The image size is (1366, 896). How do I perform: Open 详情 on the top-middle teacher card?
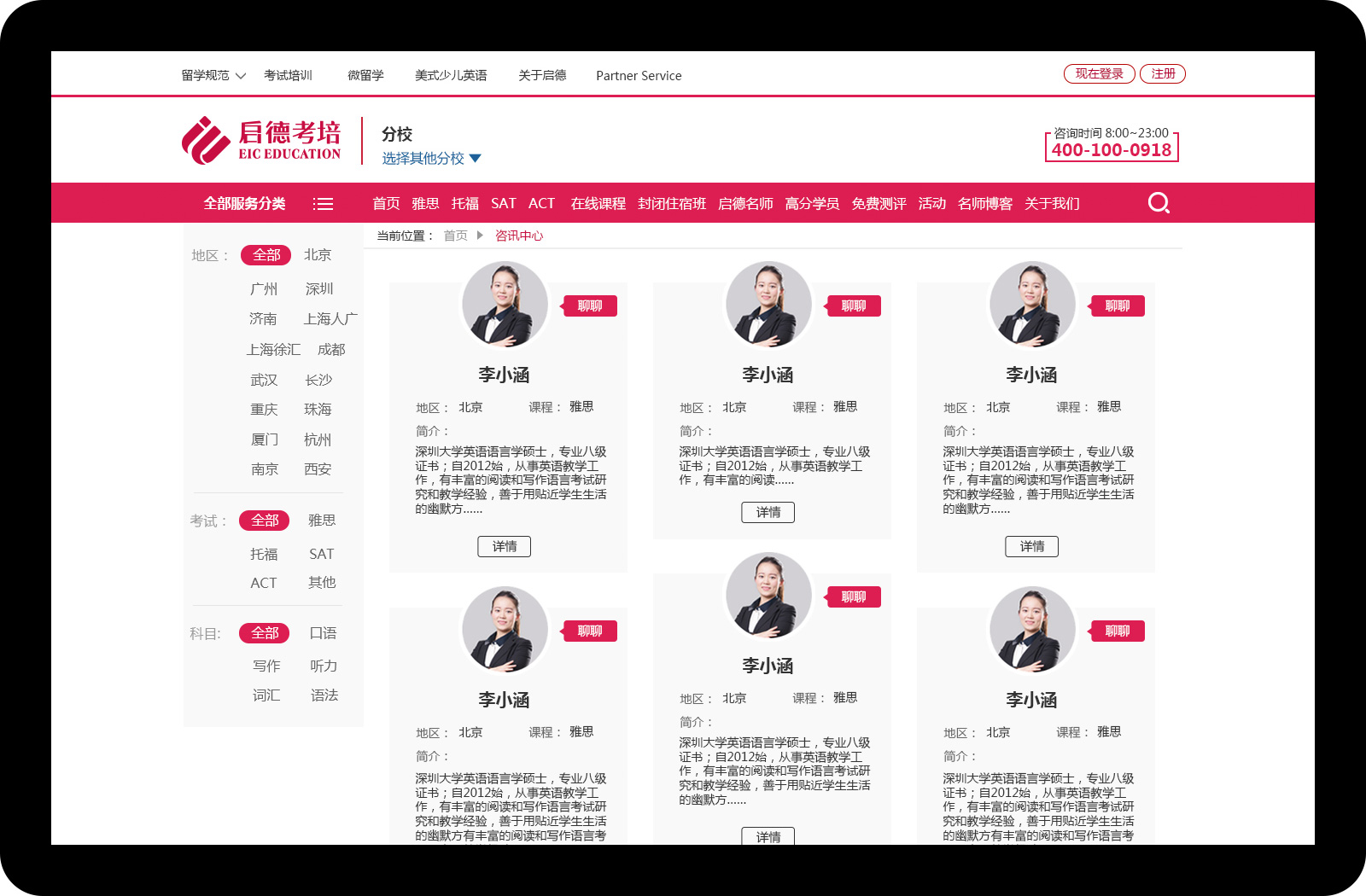point(768,512)
